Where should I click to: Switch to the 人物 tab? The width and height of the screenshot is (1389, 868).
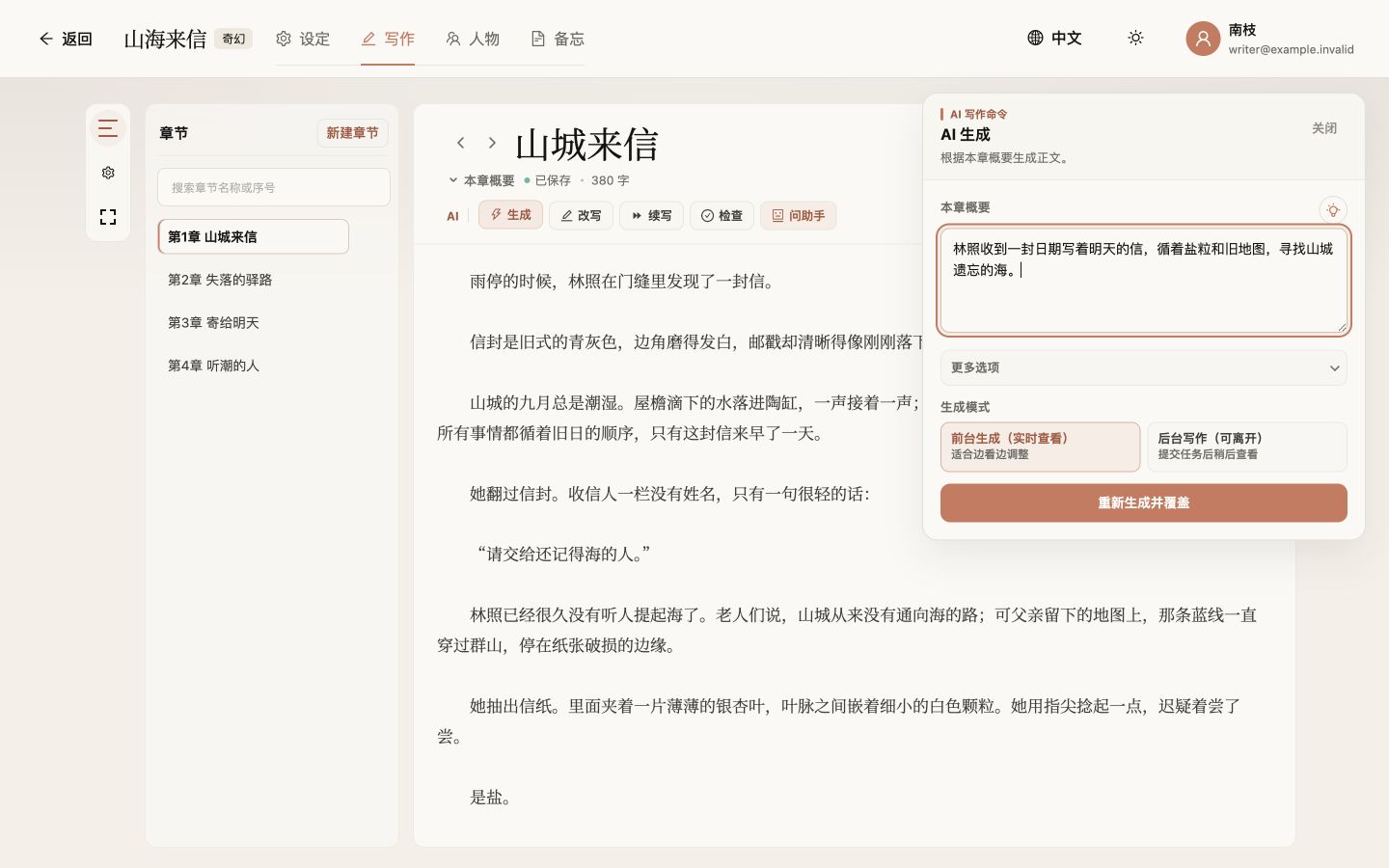[473, 39]
